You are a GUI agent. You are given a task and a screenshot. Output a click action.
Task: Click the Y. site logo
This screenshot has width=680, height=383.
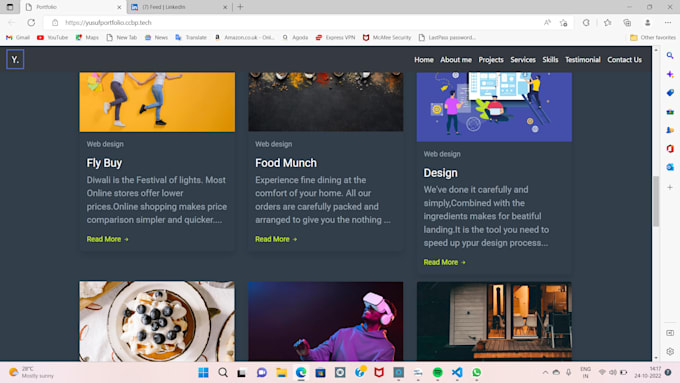[x=15, y=59]
